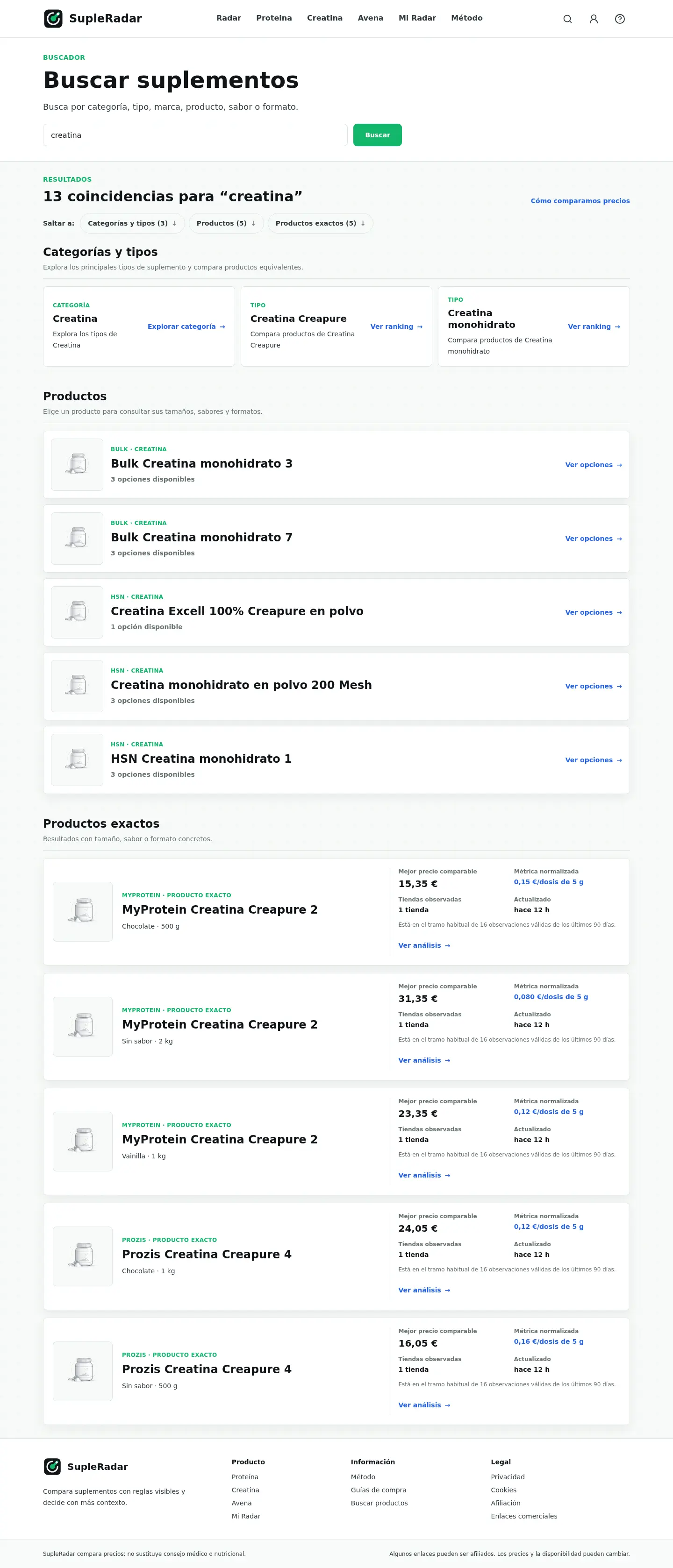
Task: Click the 0,15 €/dosis de 5 g metric
Action: coord(548,882)
